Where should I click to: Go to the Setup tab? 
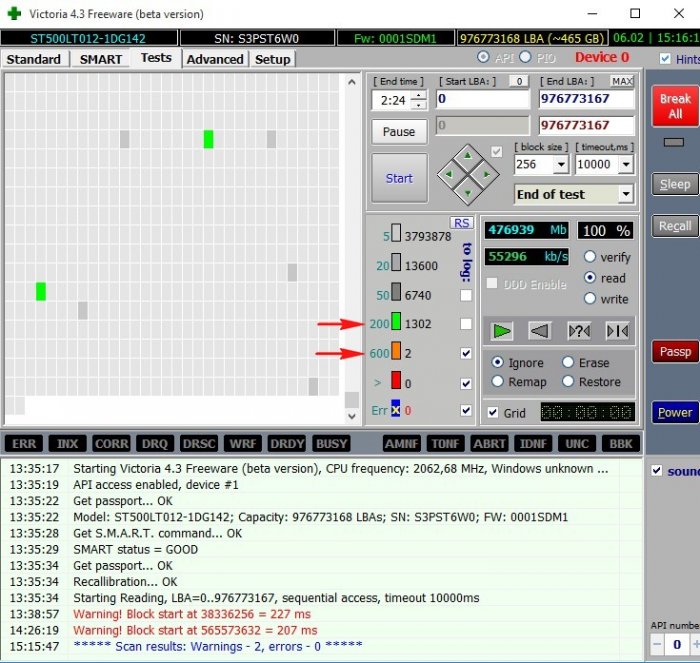[x=272, y=59]
